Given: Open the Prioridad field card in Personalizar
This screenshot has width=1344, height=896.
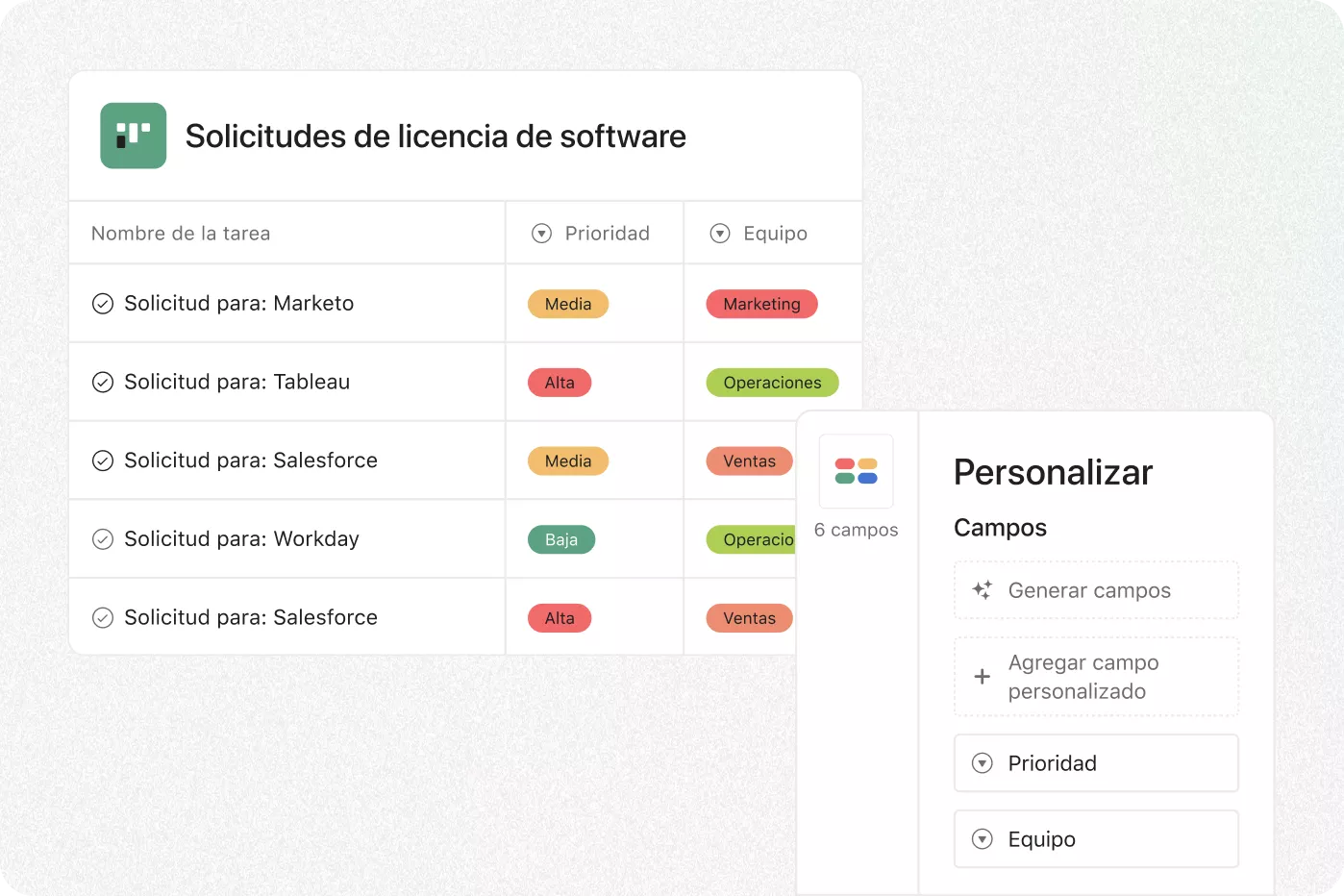Looking at the screenshot, I should click(x=1096, y=763).
